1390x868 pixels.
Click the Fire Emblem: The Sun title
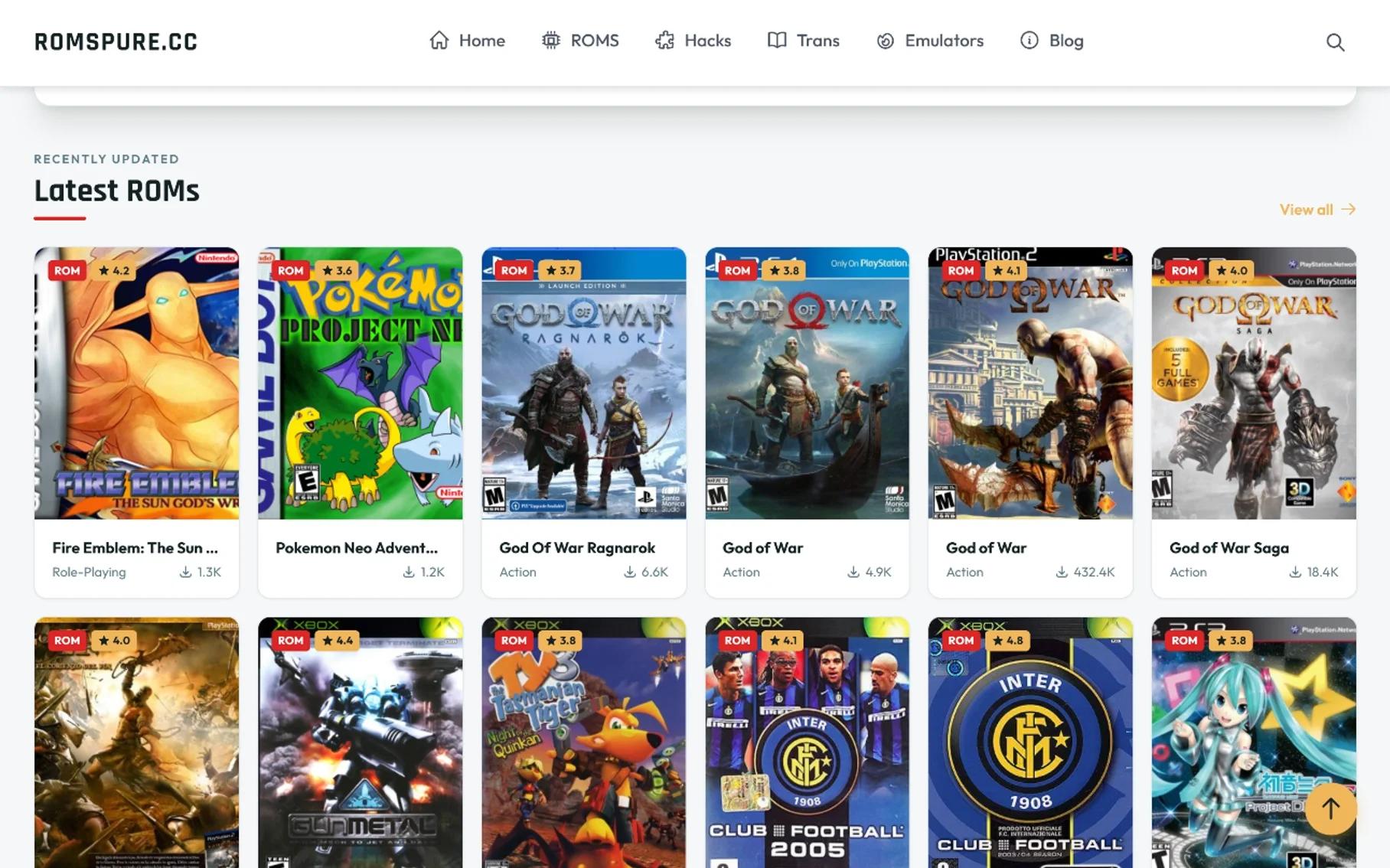coord(135,547)
